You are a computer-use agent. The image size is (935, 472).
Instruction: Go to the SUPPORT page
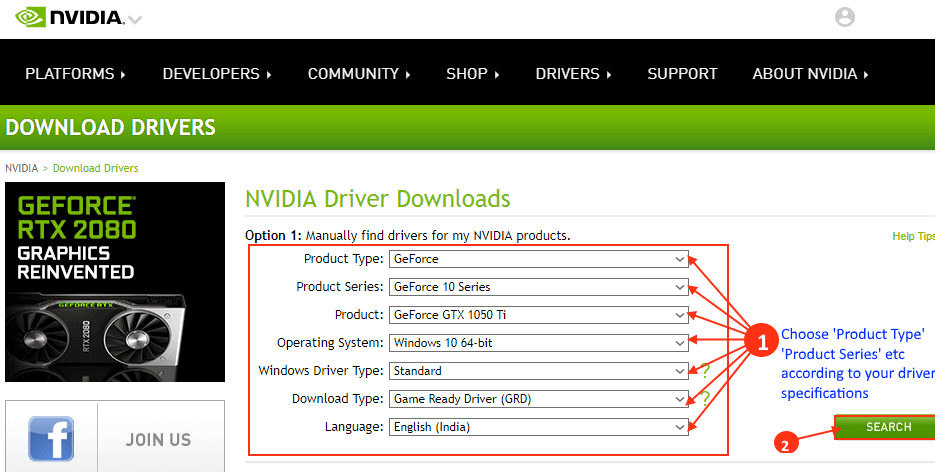click(682, 74)
